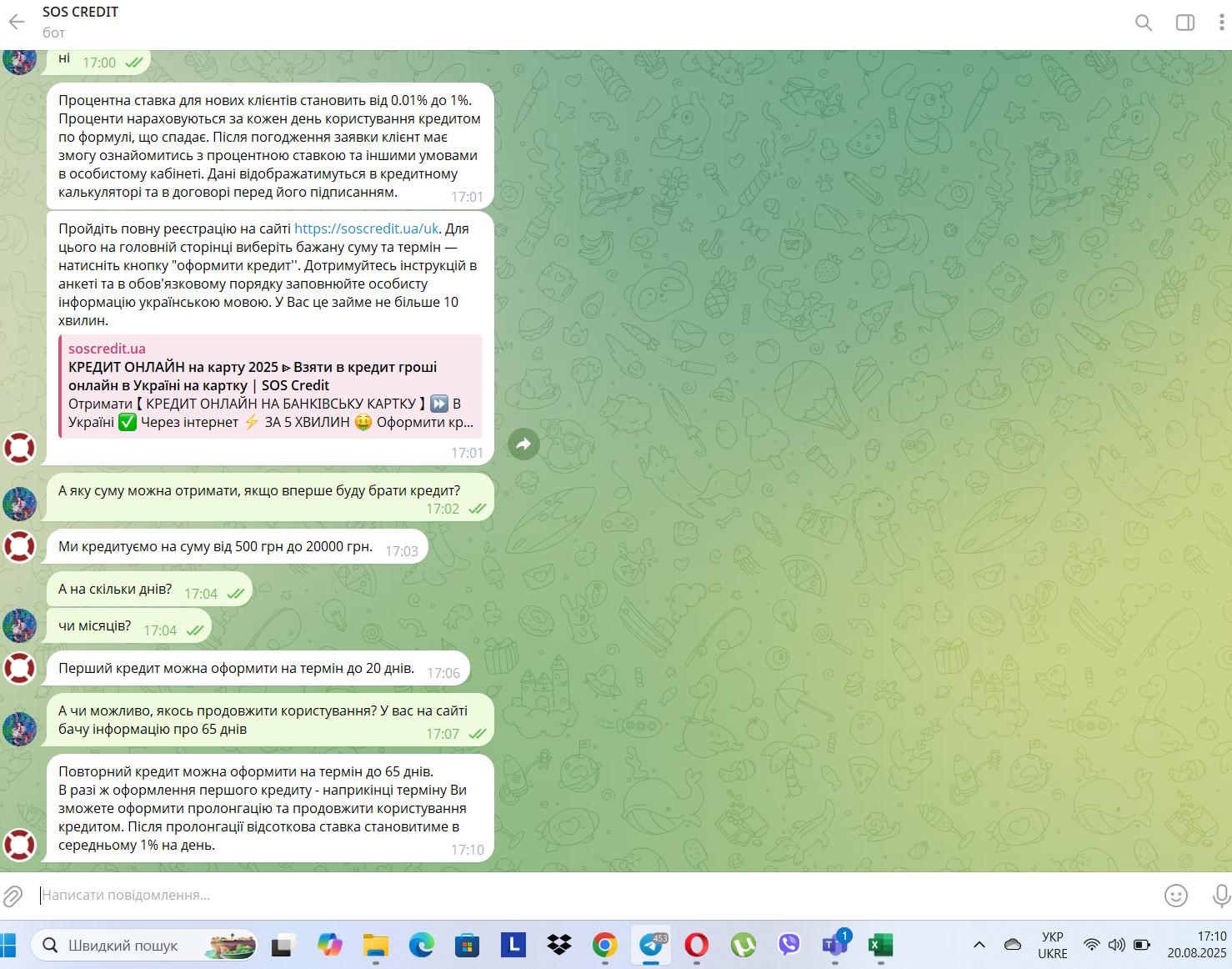
Task: Open search in chat icon
Action: point(1144,23)
